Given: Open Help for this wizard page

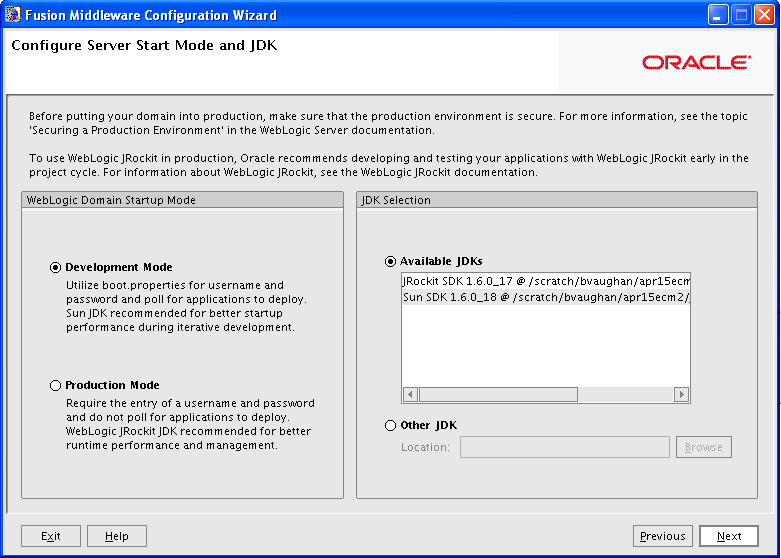Looking at the screenshot, I should (x=117, y=536).
